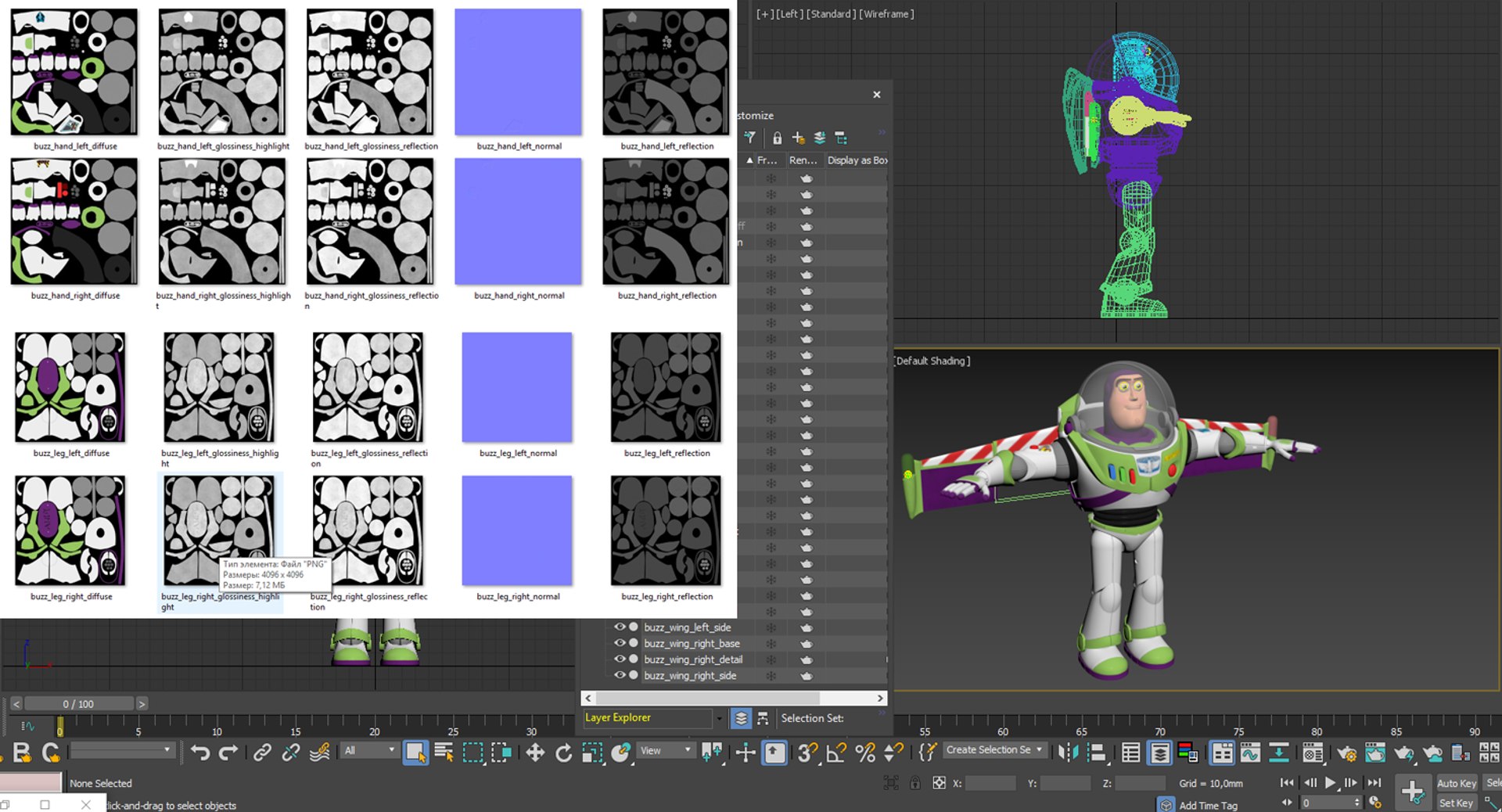Toggle the Selection Lock padlock in status bar

point(914,782)
